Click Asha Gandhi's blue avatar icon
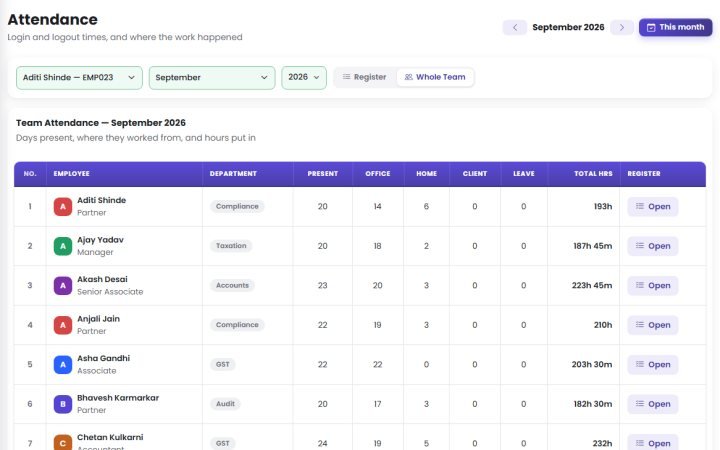The height and width of the screenshot is (450, 720). [x=63, y=365]
